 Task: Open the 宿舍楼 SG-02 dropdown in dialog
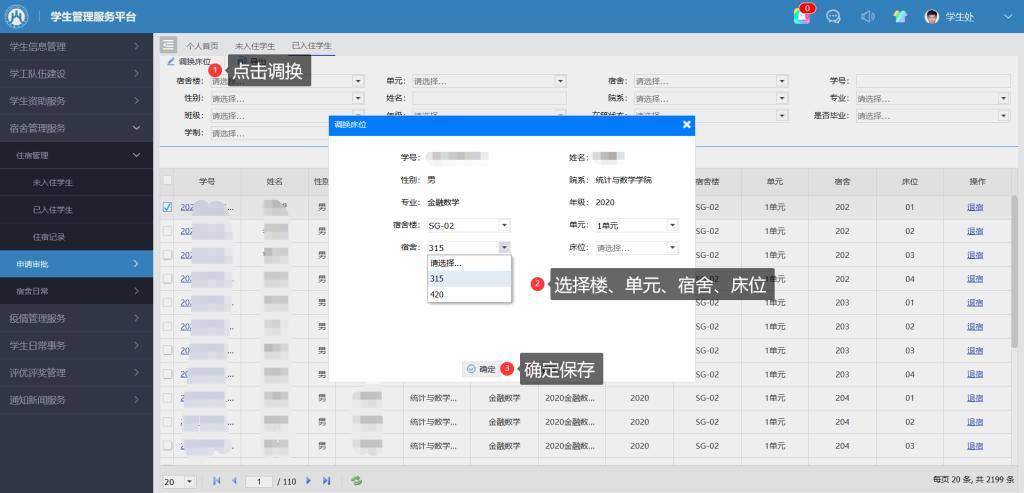coord(469,226)
